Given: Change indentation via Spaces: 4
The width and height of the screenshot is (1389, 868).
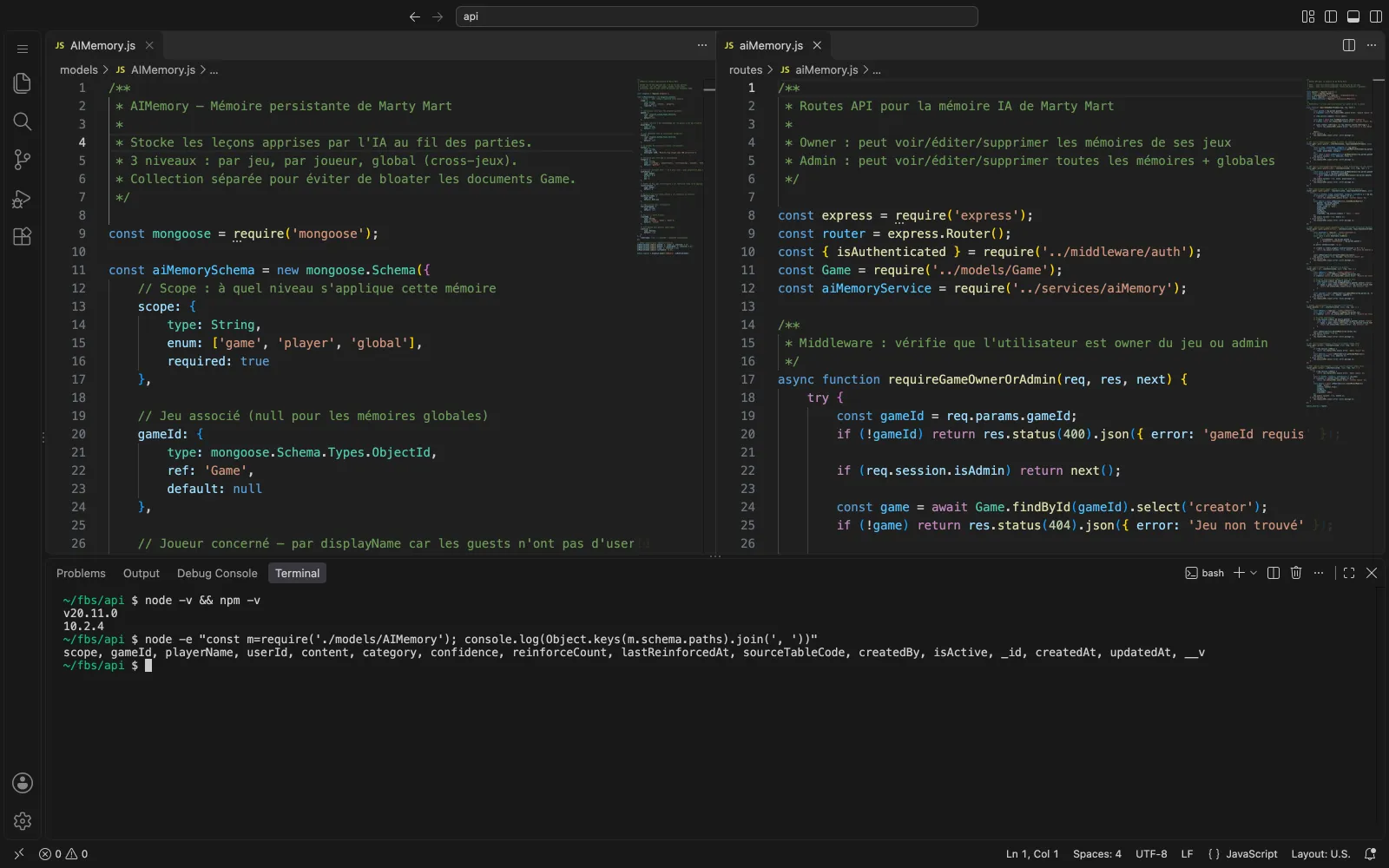Looking at the screenshot, I should [1097, 854].
